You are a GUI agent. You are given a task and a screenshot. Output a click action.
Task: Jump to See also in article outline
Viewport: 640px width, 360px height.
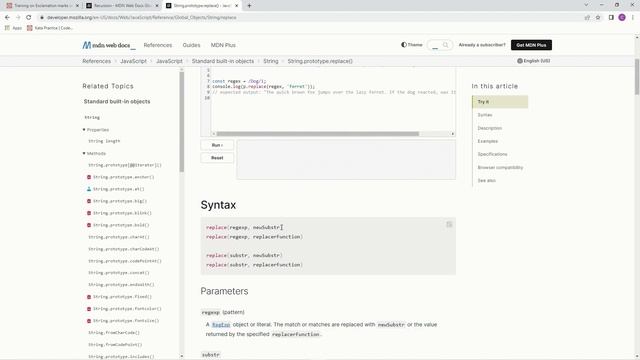pos(487,180)
